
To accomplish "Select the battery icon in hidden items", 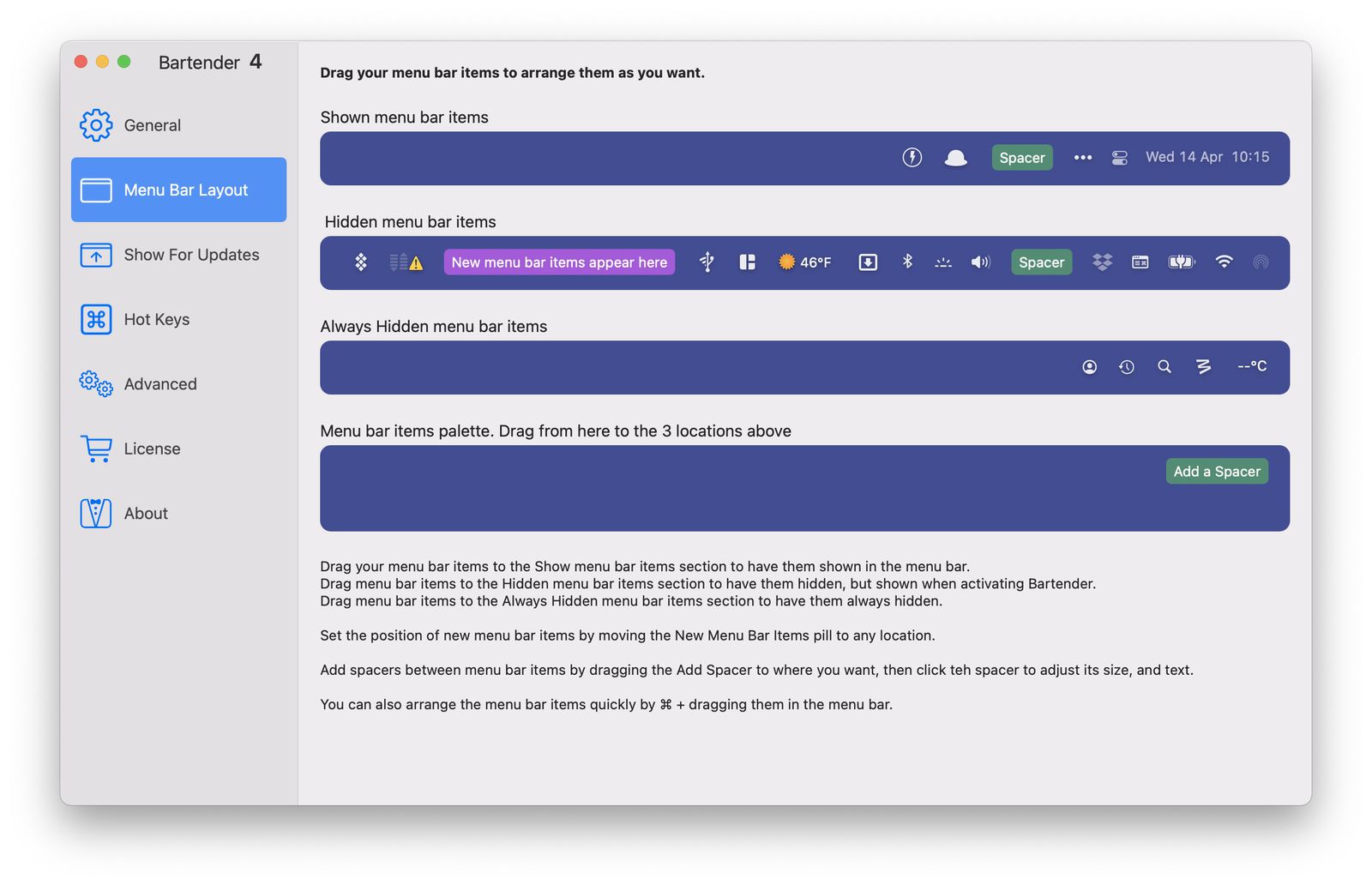I will click(x=1182, y=262).
